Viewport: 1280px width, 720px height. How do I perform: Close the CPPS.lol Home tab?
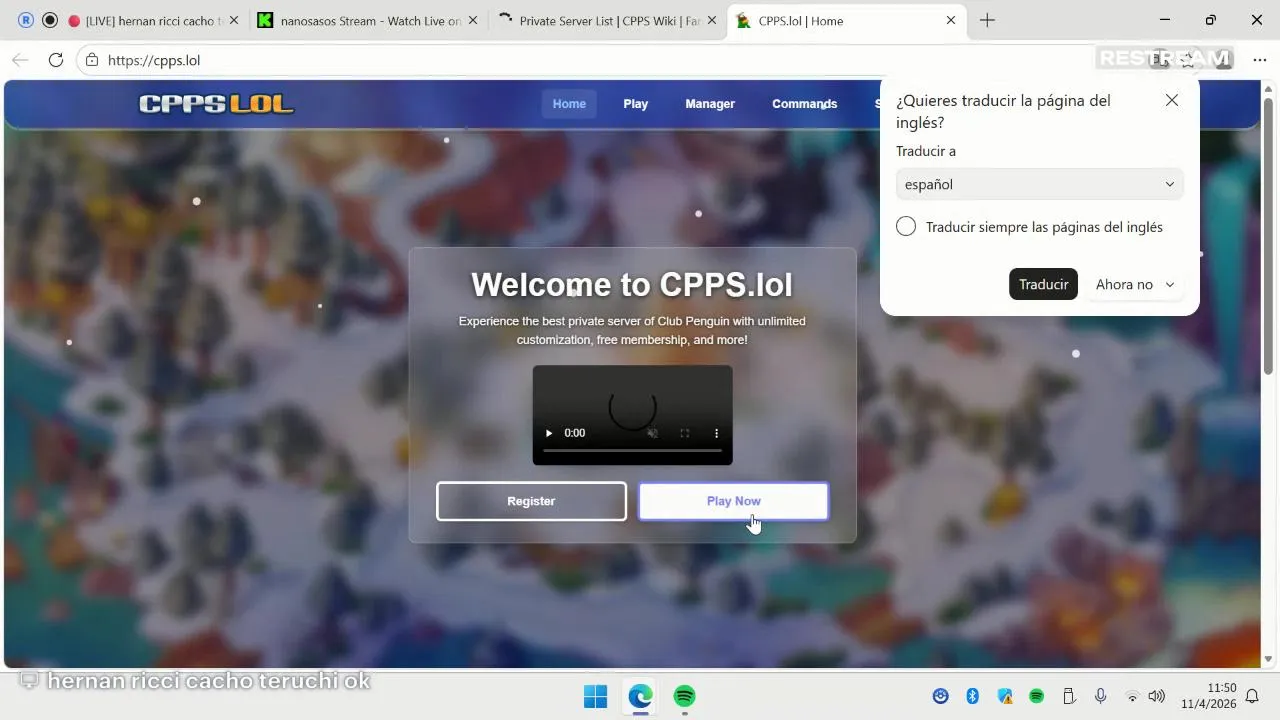[951, 20]
